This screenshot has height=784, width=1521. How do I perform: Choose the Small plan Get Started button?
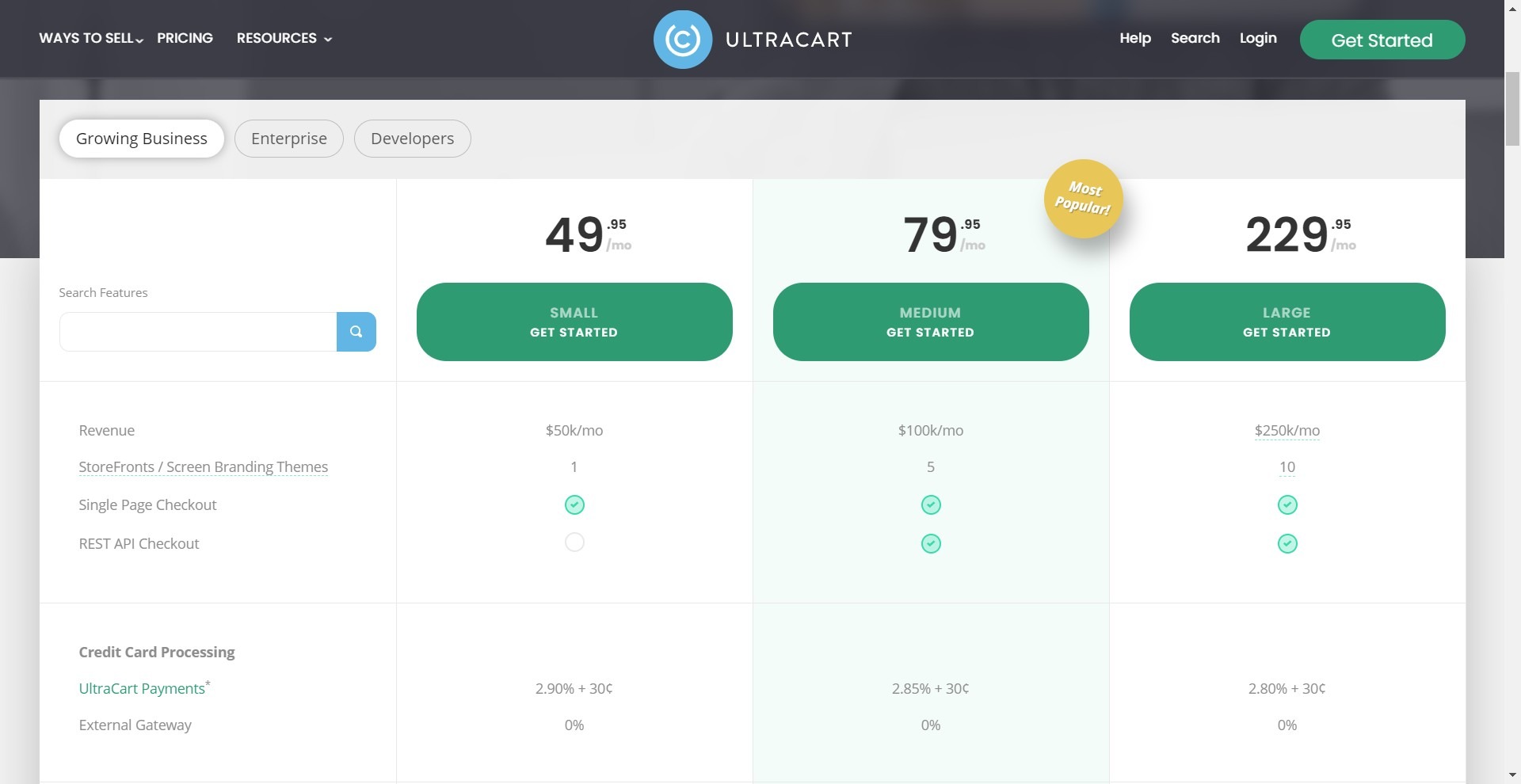(574, 322)
